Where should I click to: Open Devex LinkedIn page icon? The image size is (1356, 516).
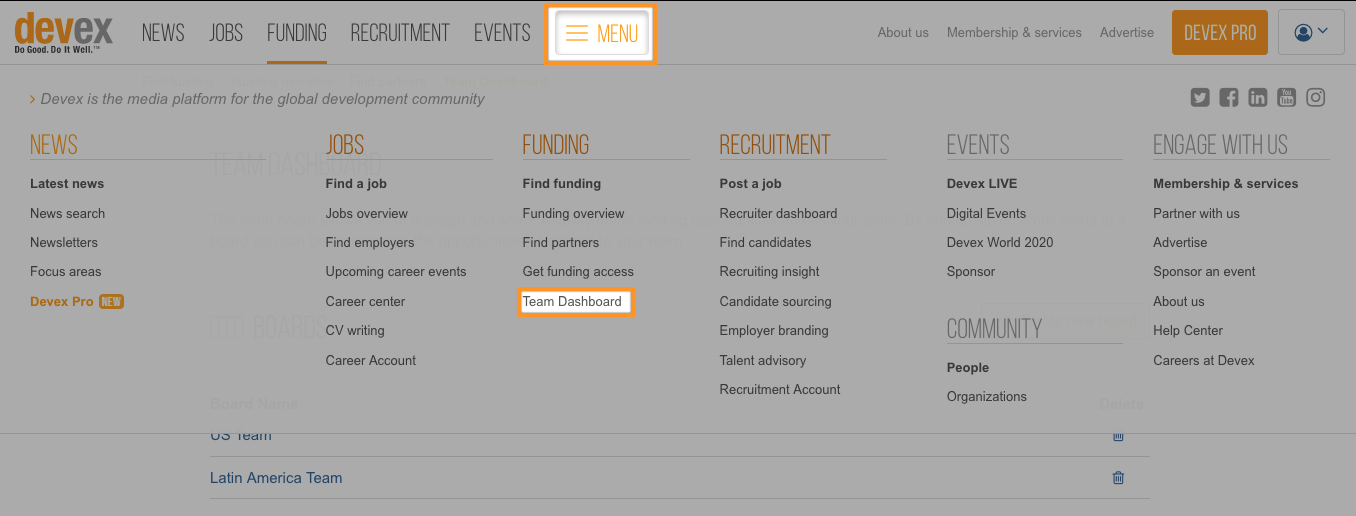click(x=1258, y=98)
